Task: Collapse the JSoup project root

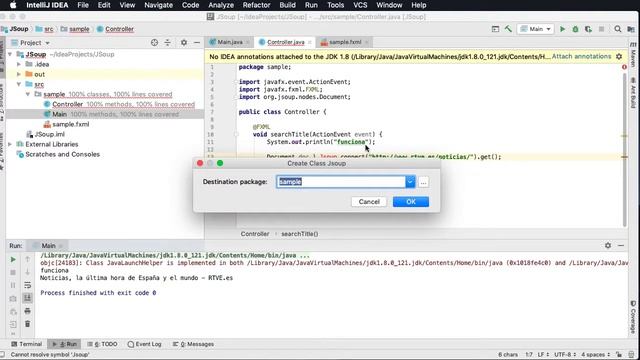Action: coord(10,54)
